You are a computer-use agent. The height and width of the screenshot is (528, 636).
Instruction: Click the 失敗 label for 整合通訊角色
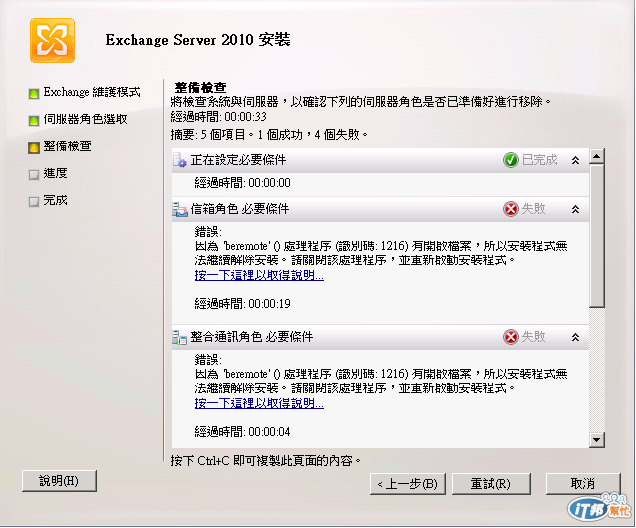coord(533,337)
